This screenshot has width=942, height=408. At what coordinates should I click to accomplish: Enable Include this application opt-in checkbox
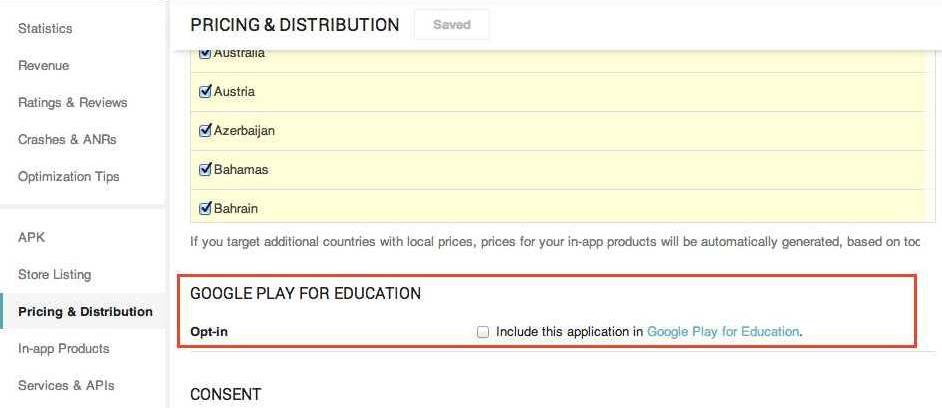point(483,332)
